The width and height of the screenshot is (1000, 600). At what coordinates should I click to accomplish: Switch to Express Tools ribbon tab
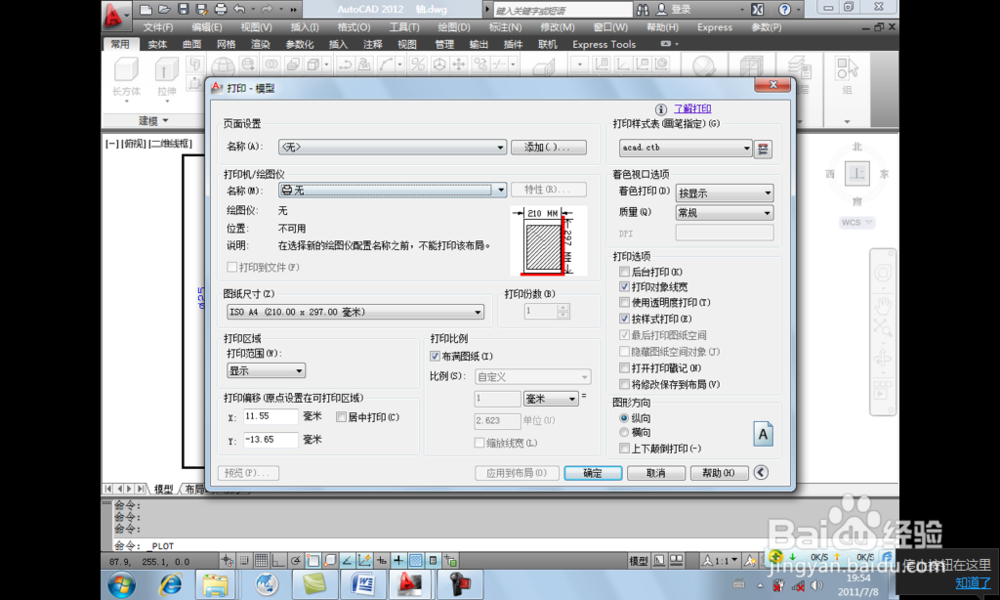click(603, 44)
